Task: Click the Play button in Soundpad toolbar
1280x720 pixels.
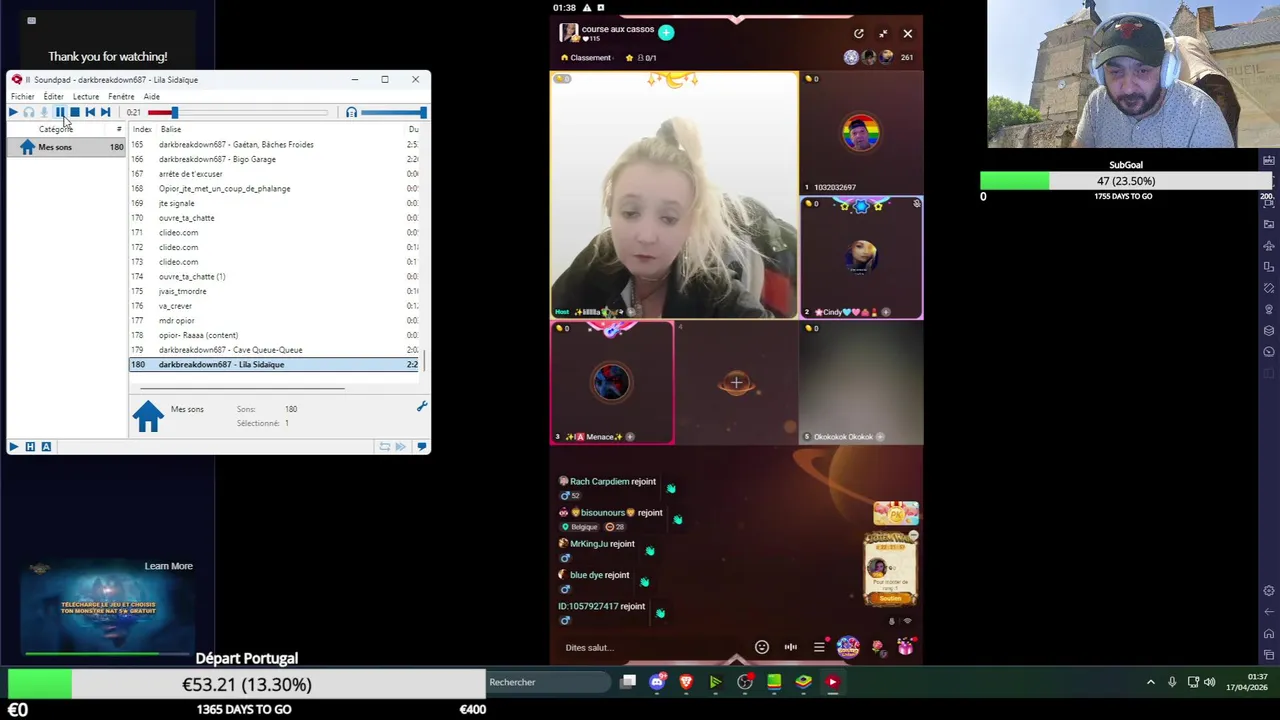Action: (13, 112)
